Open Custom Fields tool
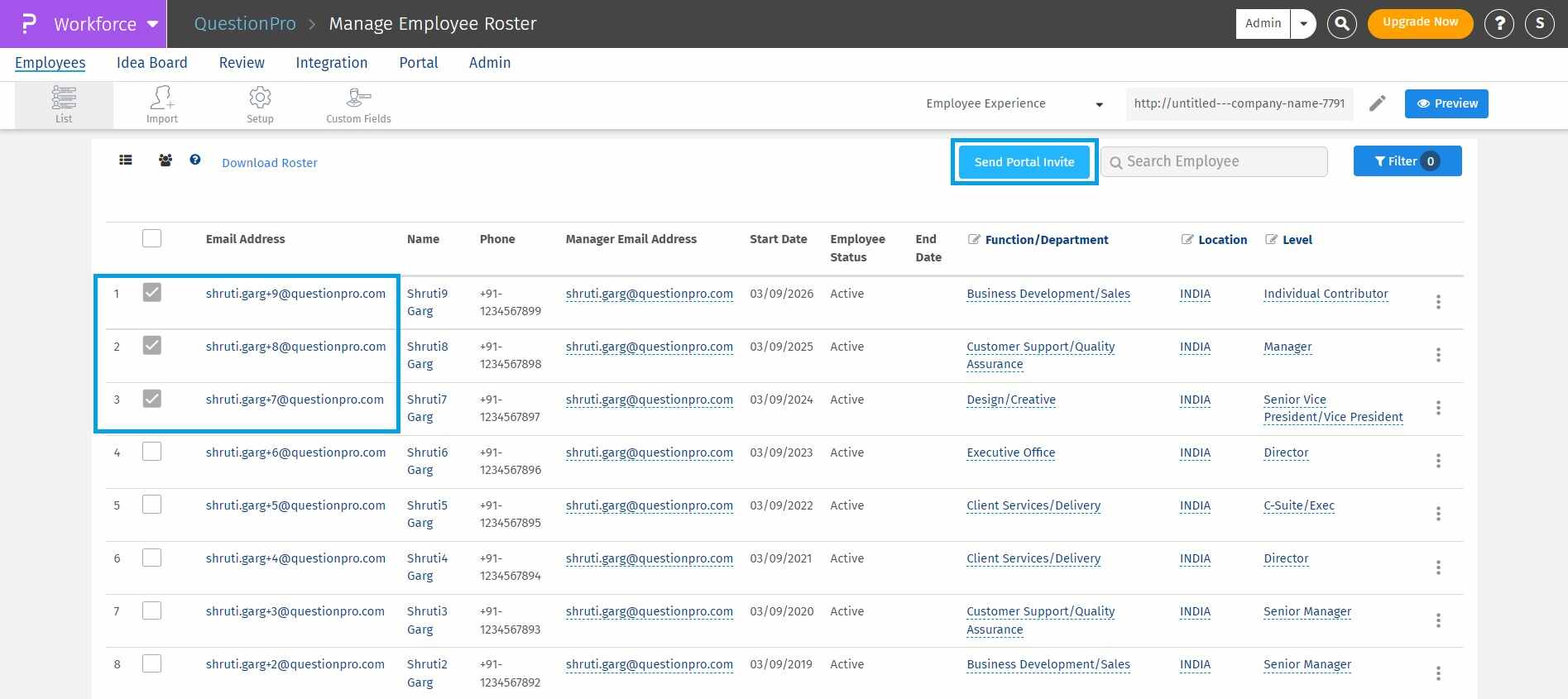The width and height of the screenshot is (1568, 699). pyautogui.click(x=358, y=105)
